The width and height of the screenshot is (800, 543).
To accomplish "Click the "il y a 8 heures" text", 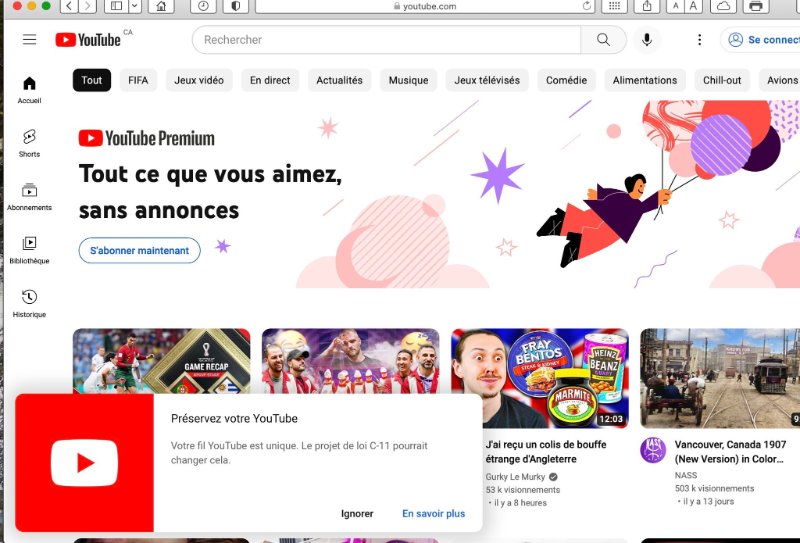I will pyautogui.click(x=520, y=503).
